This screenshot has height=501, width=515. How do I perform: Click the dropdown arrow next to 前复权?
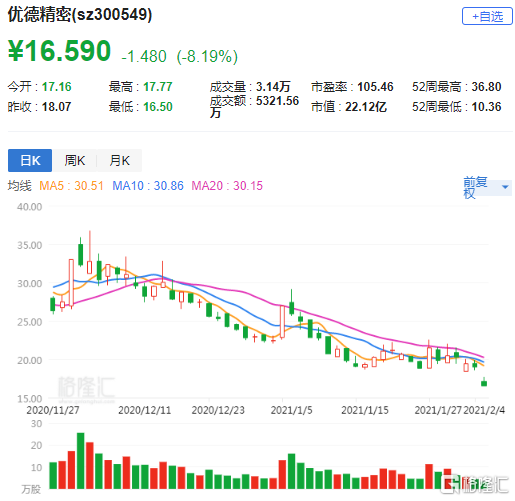(505, 187)
